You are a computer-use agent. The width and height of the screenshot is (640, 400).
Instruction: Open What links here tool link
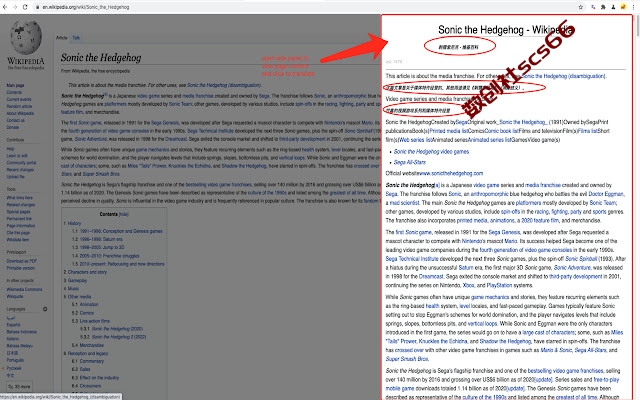tap(20, 198)
